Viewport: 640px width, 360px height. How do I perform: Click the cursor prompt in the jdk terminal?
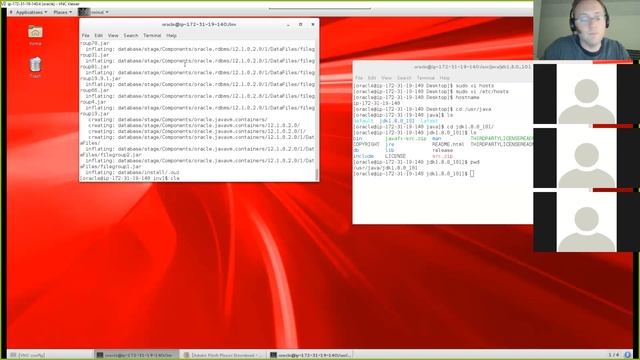(472, 174)
